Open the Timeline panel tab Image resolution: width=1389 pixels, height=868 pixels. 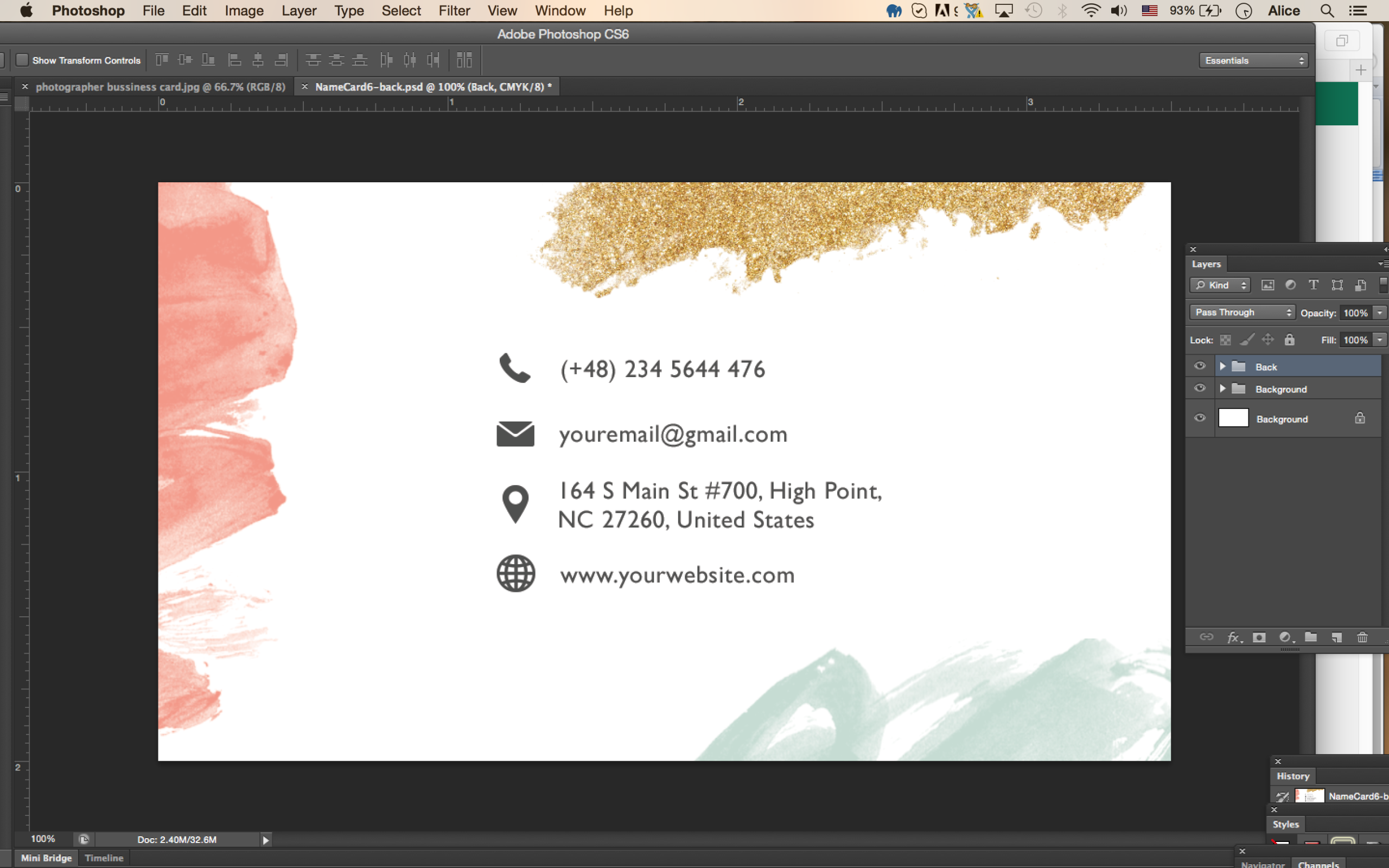[104, 858]
